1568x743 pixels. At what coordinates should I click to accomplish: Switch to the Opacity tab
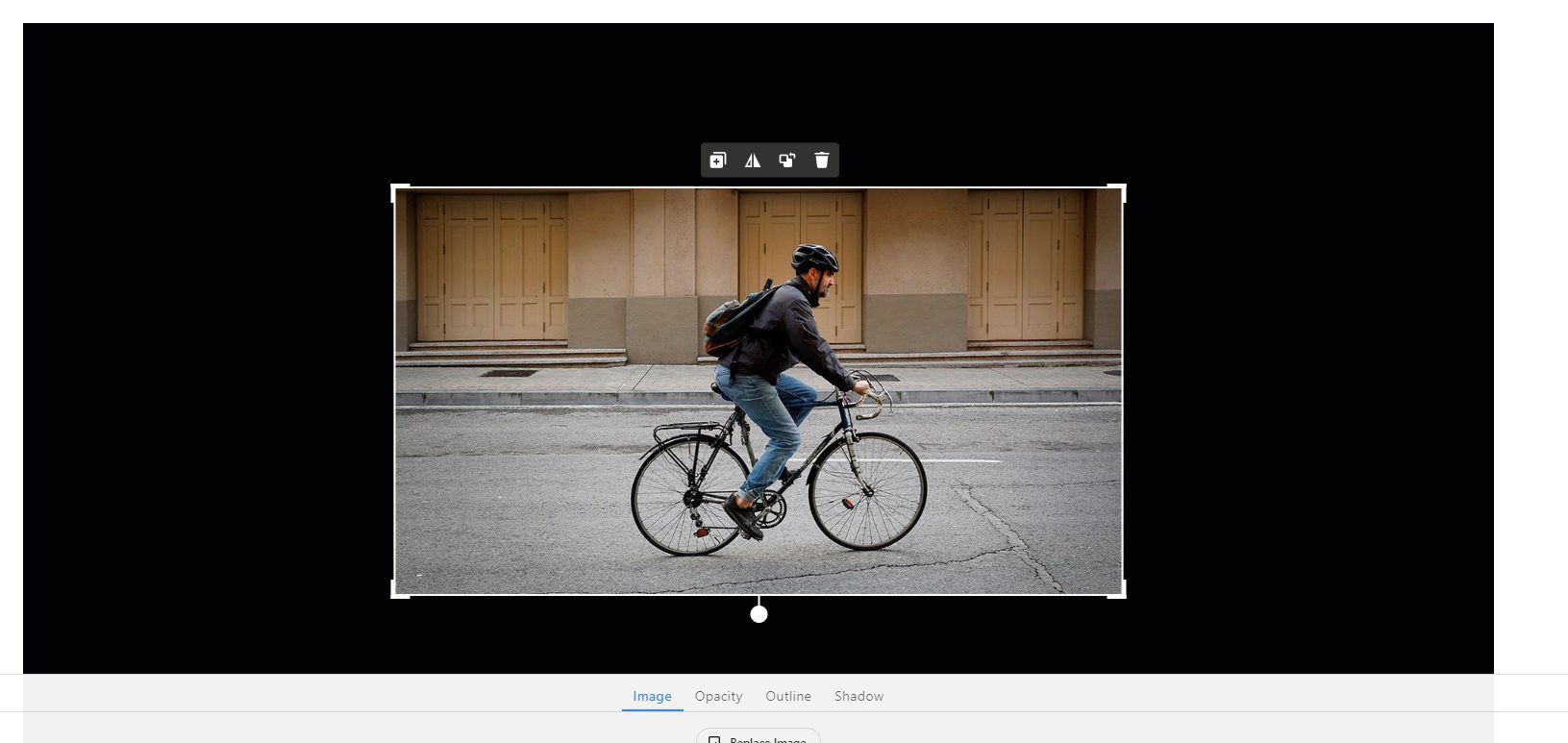718,696
